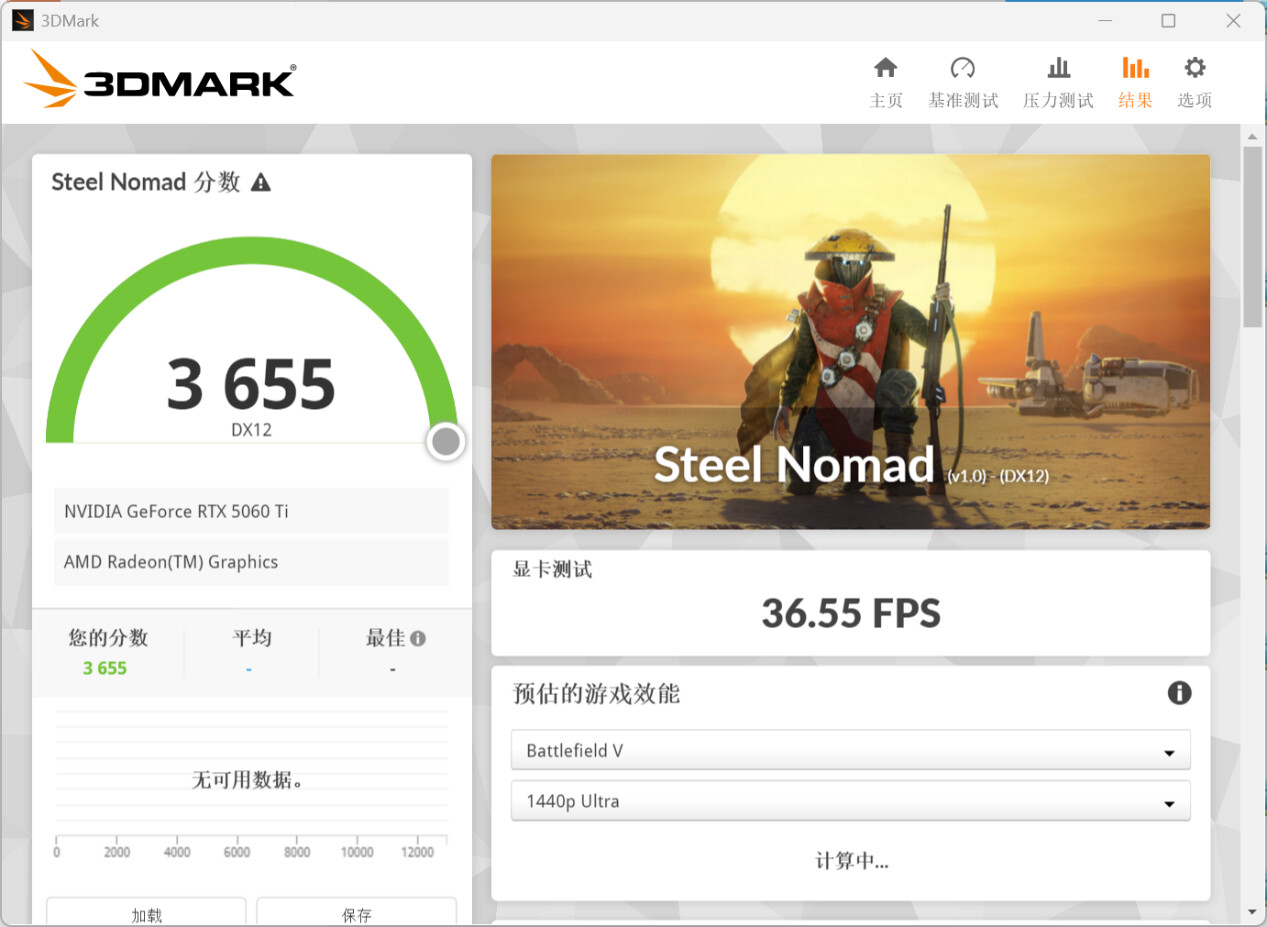Expand the 1440p Ultra resolution dropdown
1267x927 pixels.
tap(850, 802)
